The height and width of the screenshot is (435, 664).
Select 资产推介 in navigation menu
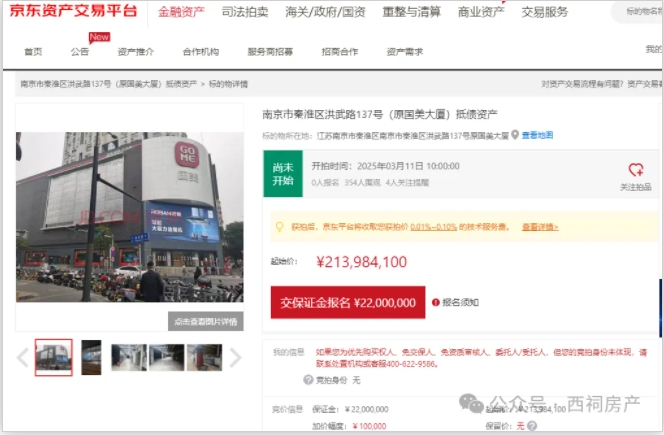135,51
